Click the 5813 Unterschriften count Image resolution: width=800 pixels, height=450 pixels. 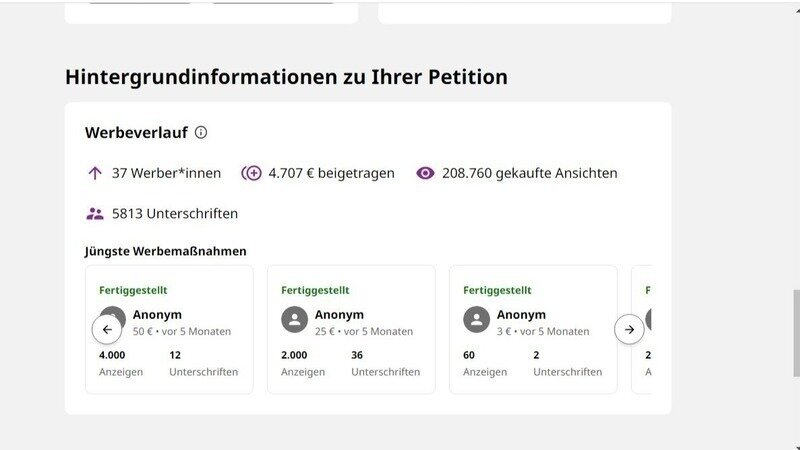point(174,213)
